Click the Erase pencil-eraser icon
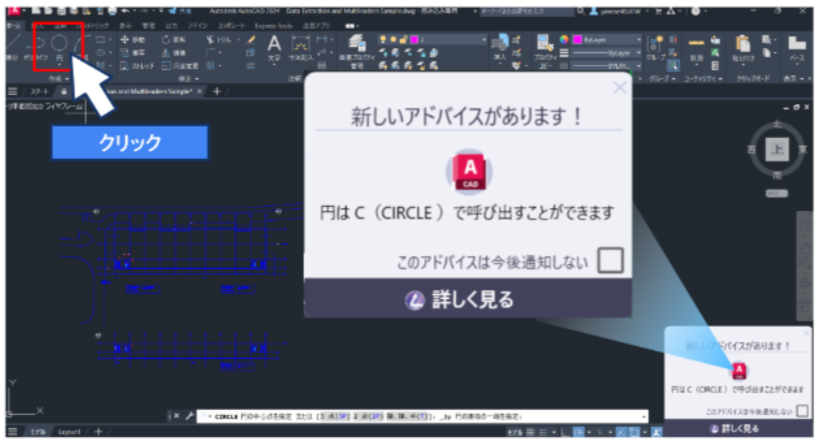Viewport: 821px width, 445px height. point(251,40)
